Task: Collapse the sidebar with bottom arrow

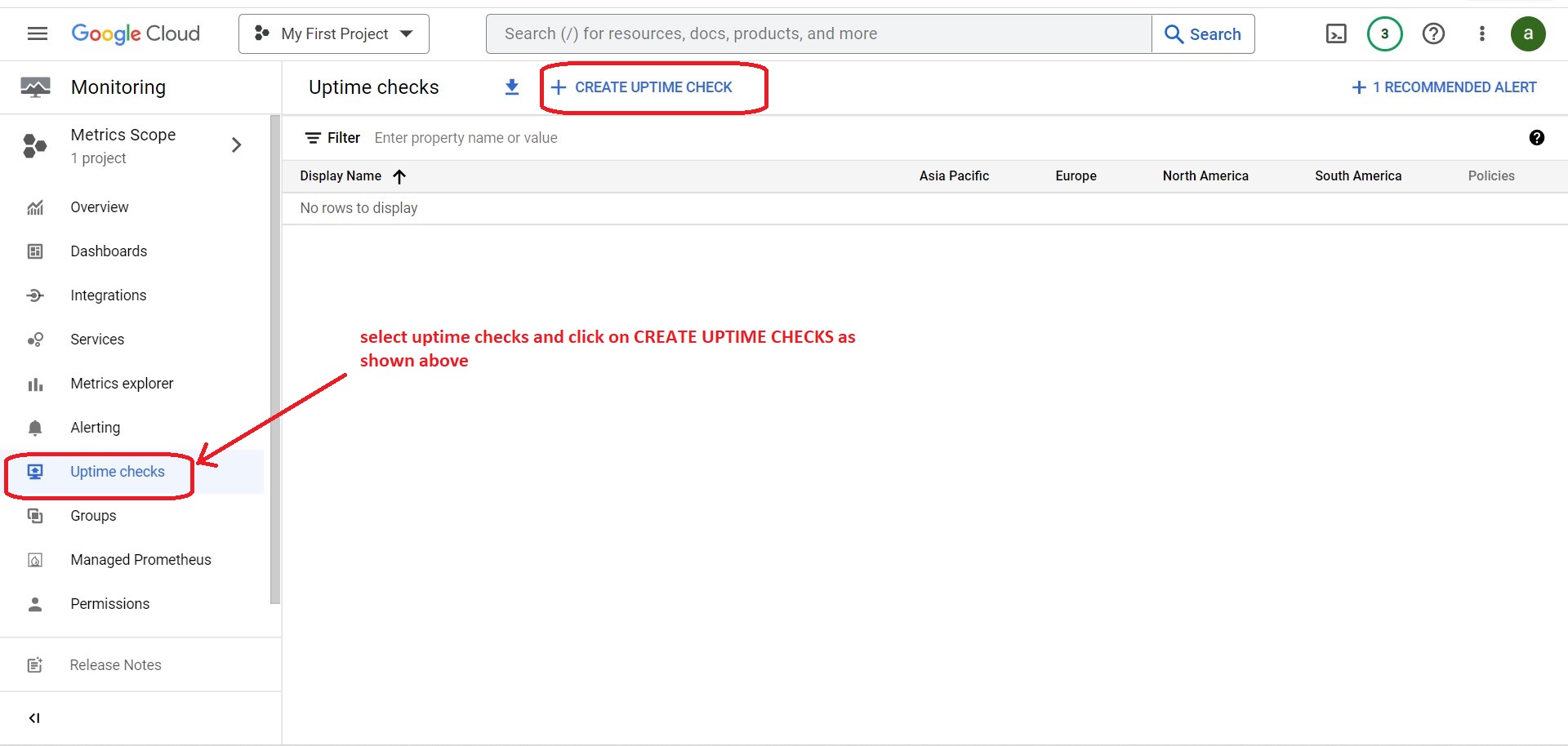Action: [x=35, y=717]
